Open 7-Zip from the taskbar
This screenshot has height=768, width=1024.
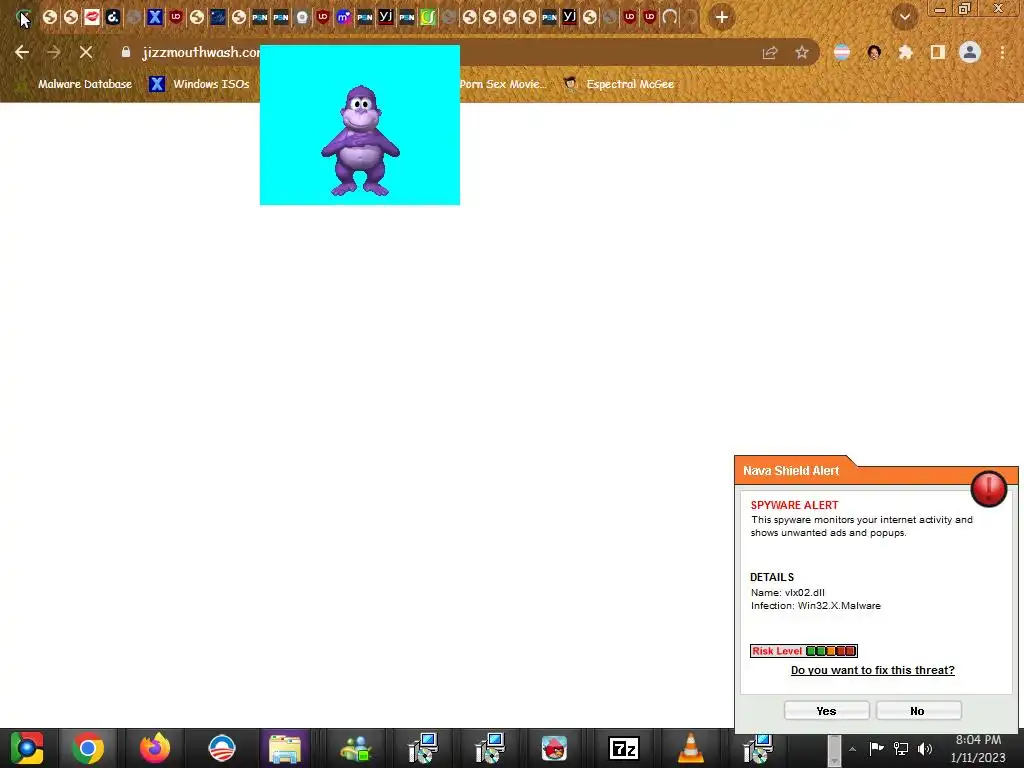pyautogui.click(x=623, y=748)
